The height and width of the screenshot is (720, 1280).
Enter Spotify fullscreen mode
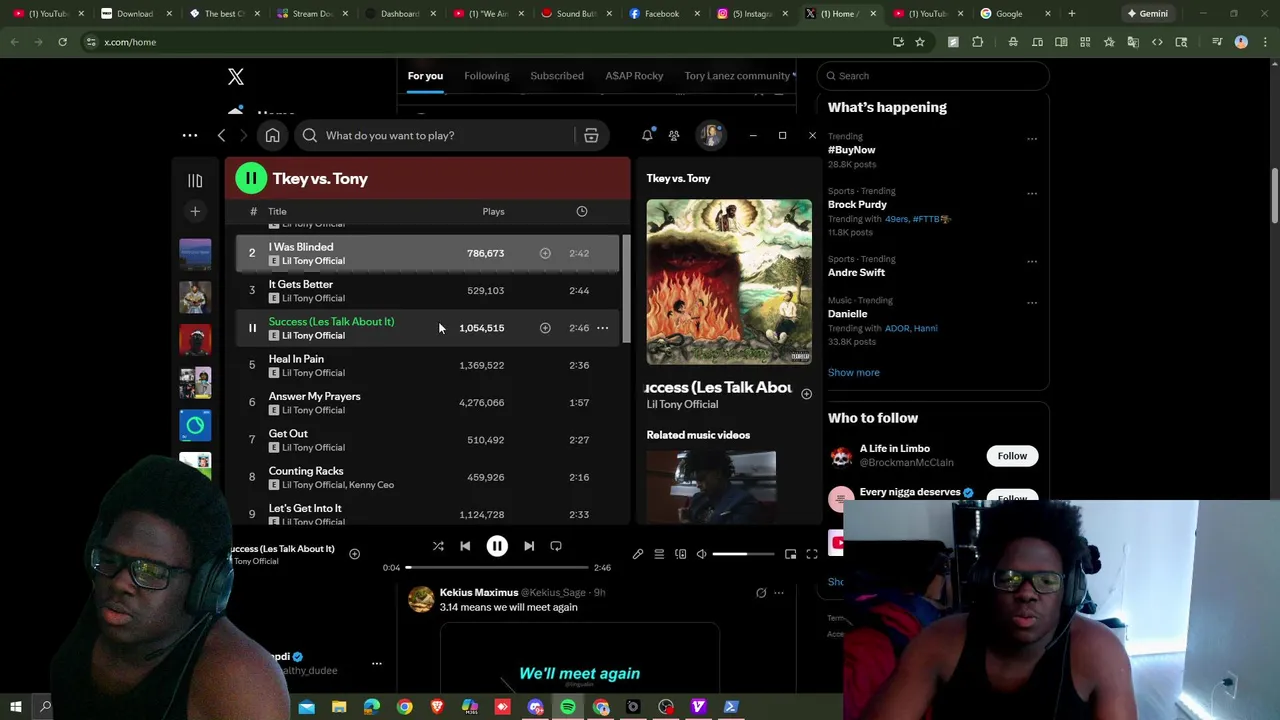[x=811, y=553]
